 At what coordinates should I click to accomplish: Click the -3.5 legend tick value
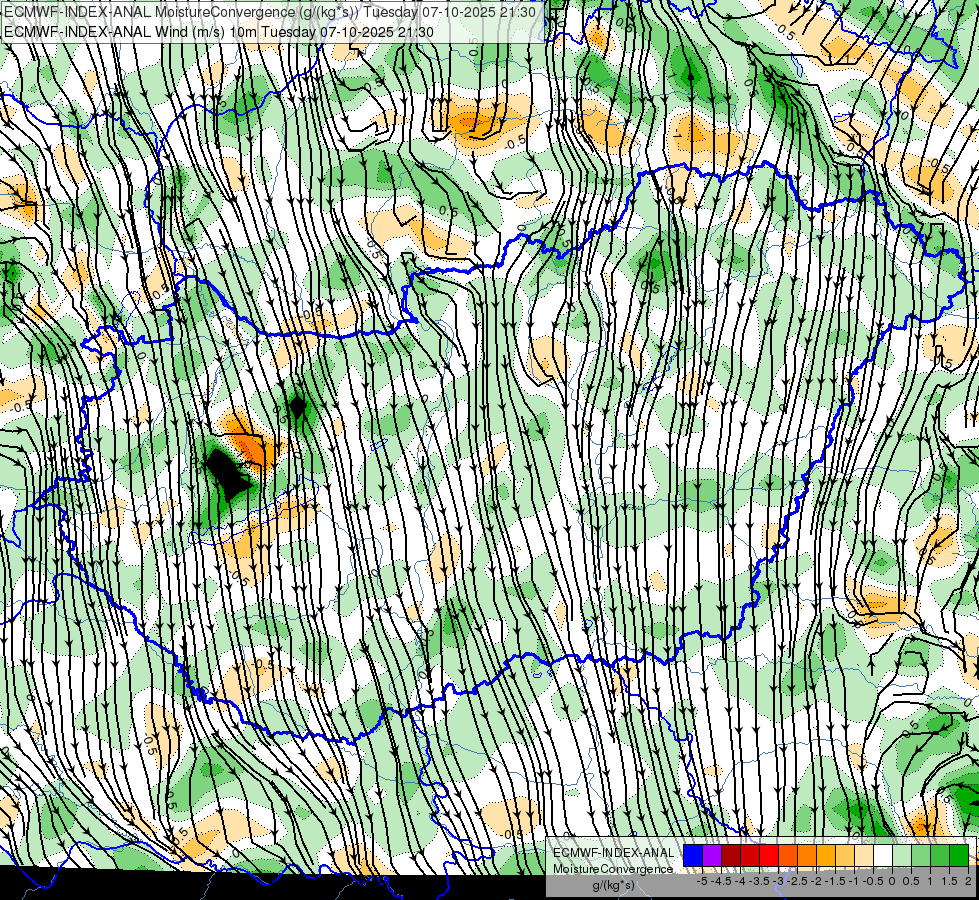point(759,881)
